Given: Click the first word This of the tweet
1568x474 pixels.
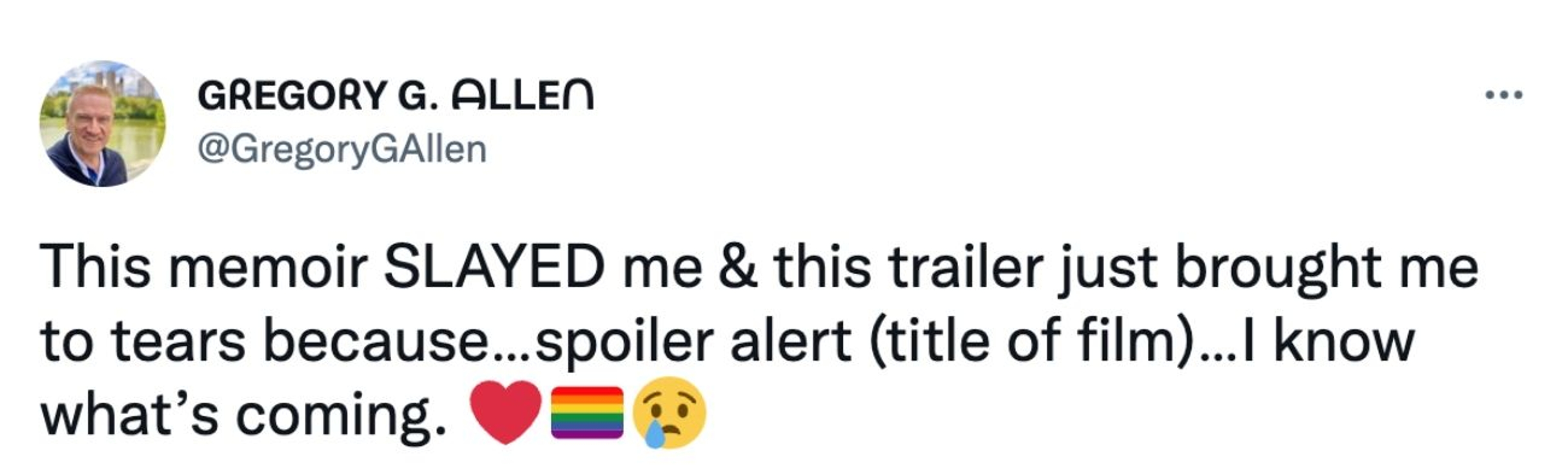Looking at the screenshot, I should [95, 268].
